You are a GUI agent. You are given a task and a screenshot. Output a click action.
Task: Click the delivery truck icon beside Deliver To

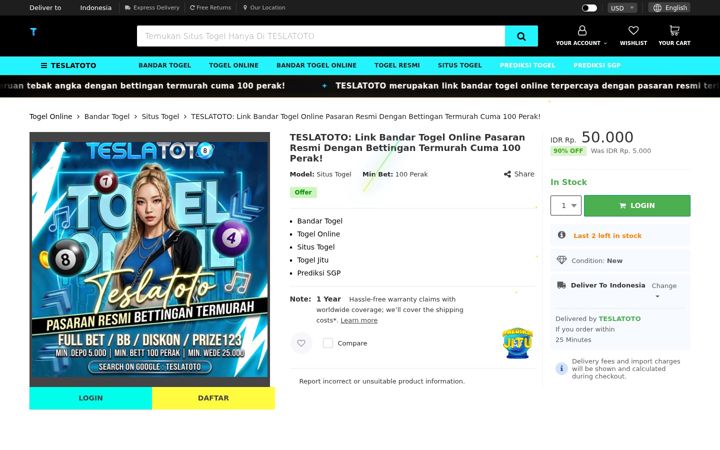click(561, 285)
